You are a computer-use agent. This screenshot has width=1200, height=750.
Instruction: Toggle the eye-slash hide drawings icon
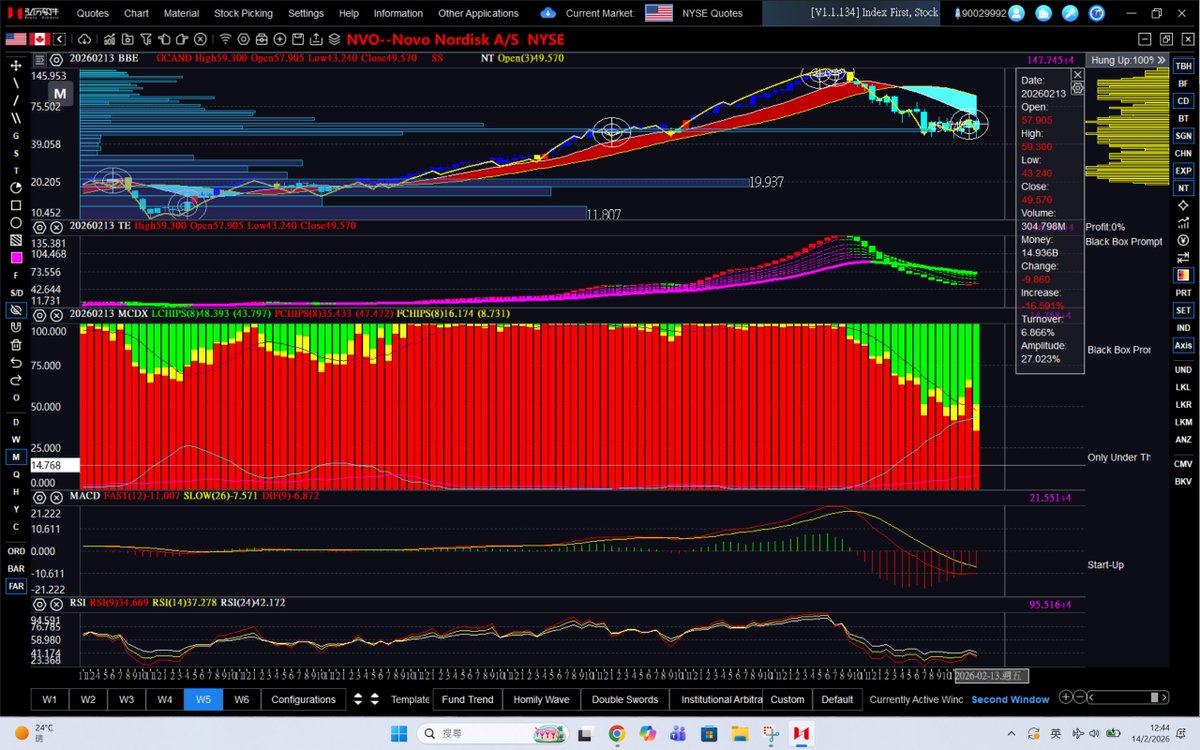[x=16, y=310]
